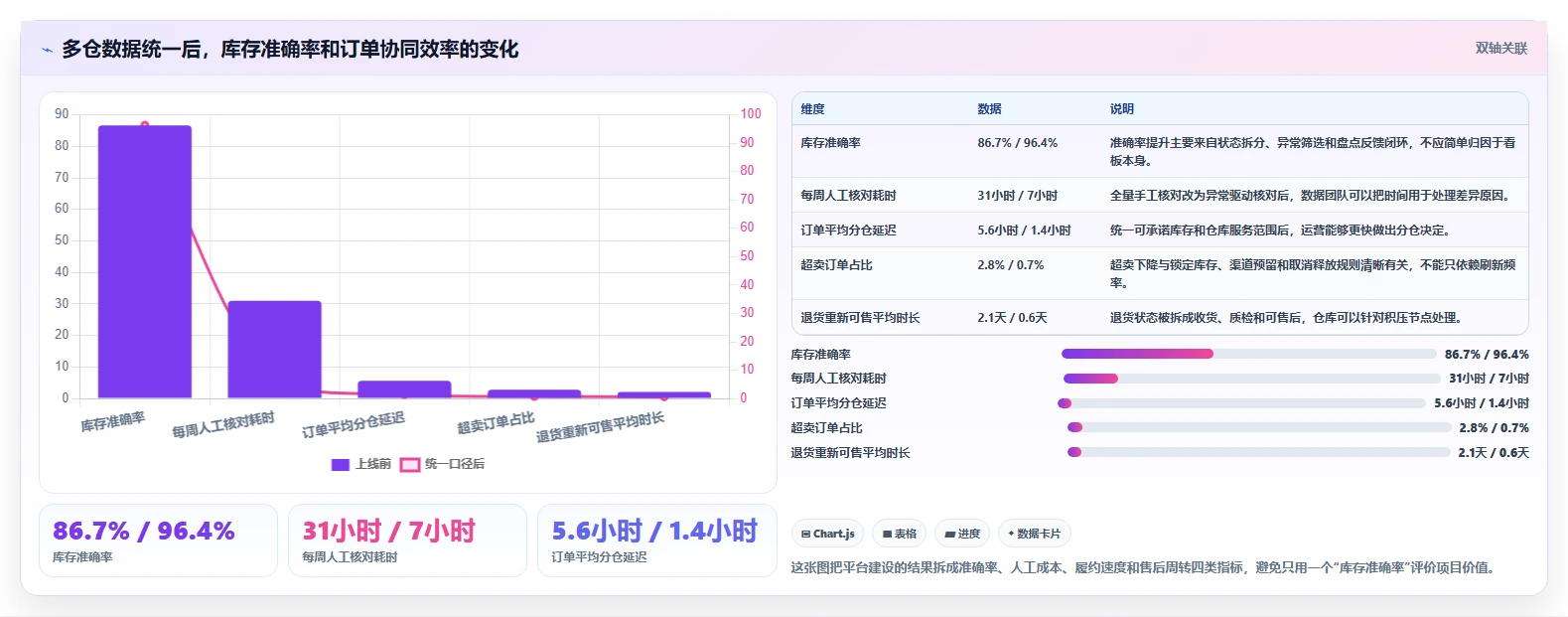The width and height of the screenshot is (1568, 617).
Task: Click table value 5.6小时 / 1.4小时
Action: (1024, 231)
